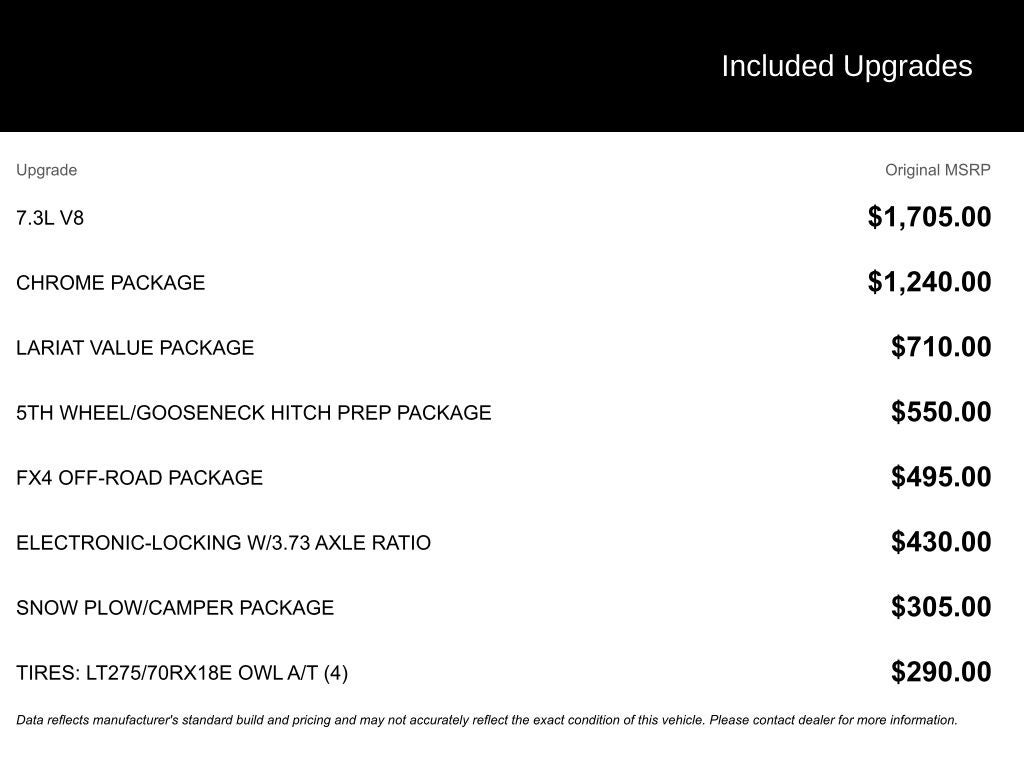Screen dimensions: 1024x768
Task: Click the $290.00 MSRP value
Action: 941,672
